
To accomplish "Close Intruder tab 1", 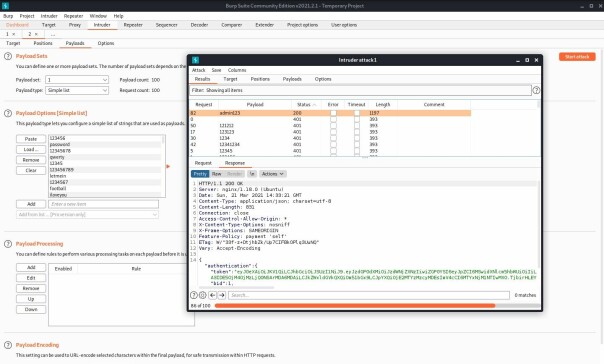I will pos(13,34).
